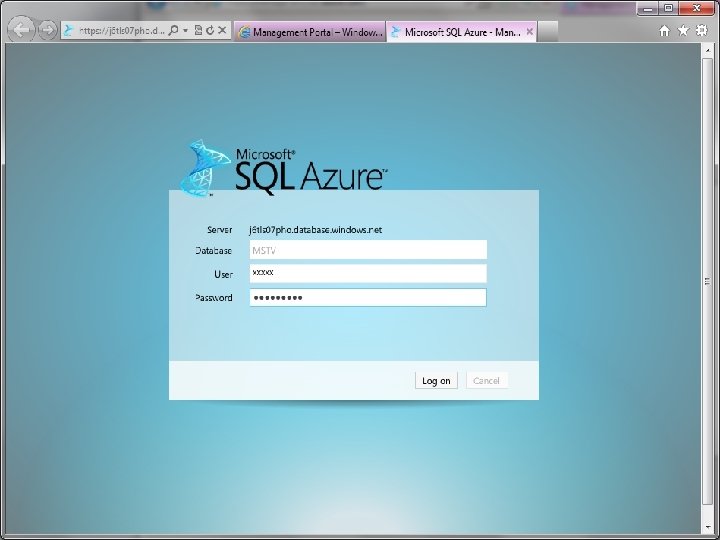Click the site favicon in address bar
This screenshot has height=540, width=720.
point(69,31)
